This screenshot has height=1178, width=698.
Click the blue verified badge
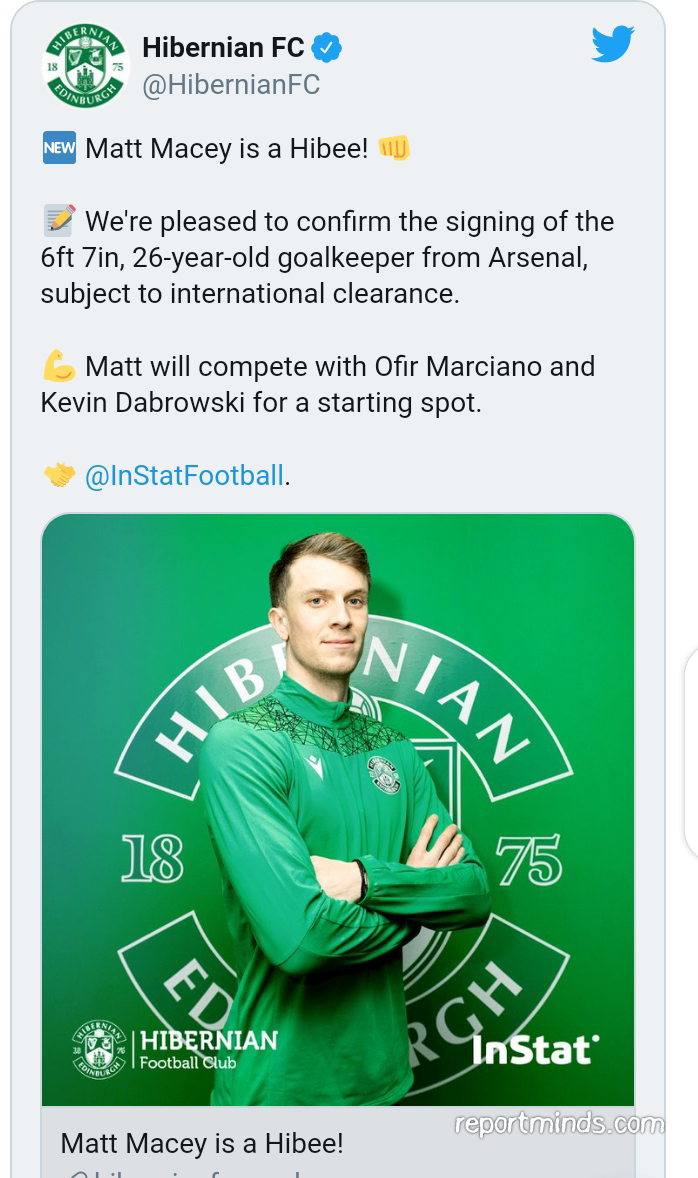pos(327,47)
